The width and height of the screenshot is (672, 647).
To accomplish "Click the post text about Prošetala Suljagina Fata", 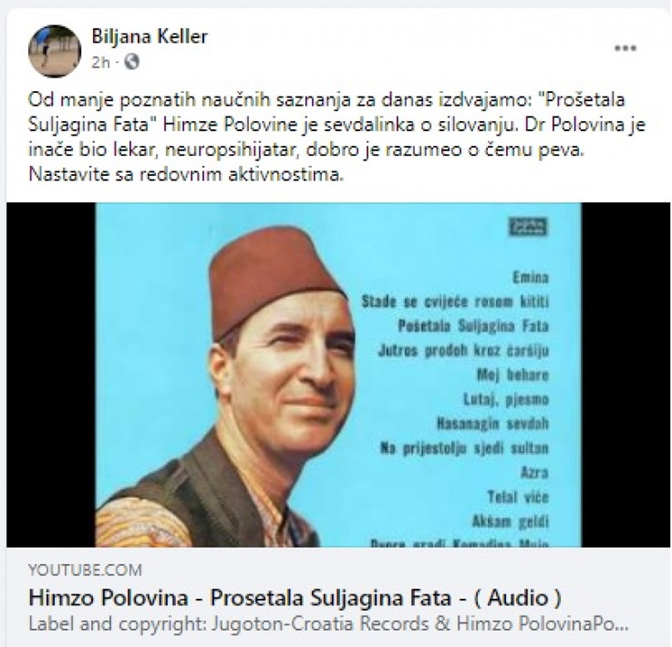I will [x=336, y=137].
